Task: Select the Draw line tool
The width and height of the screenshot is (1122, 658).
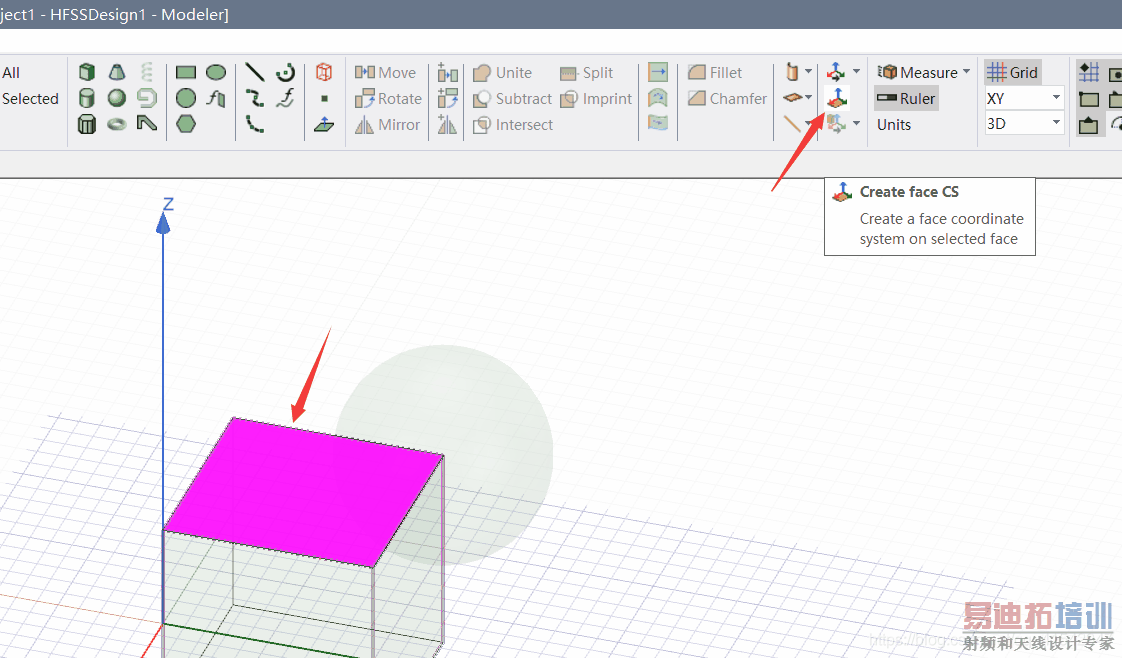Action: pyautogui.click(x=255, y=72)
